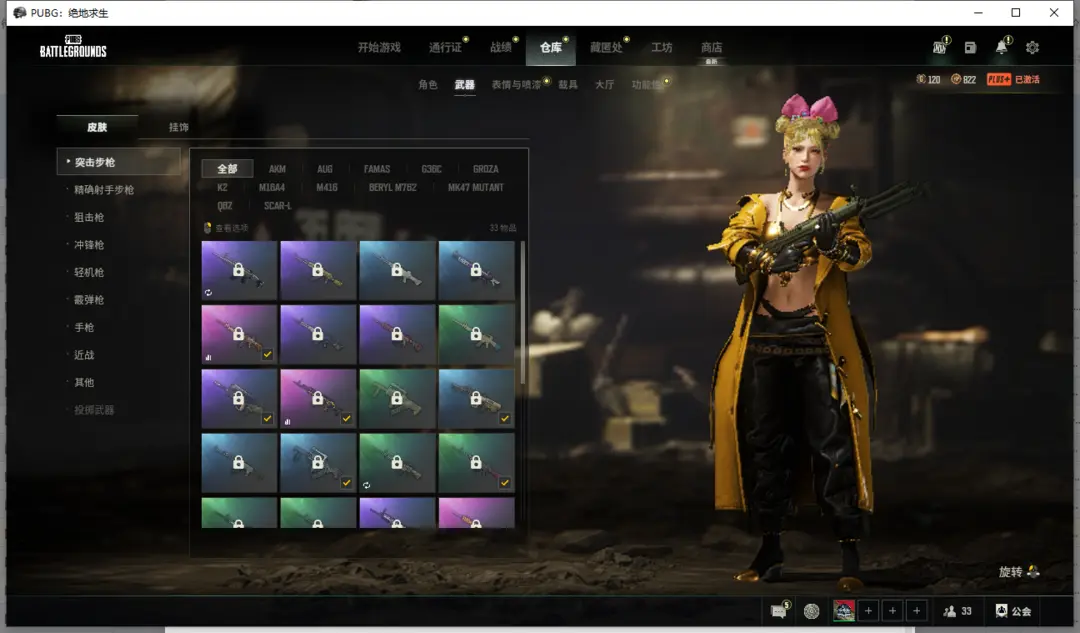
Task: Select the blue skin starting the fourth row
Action: (239, 463)
